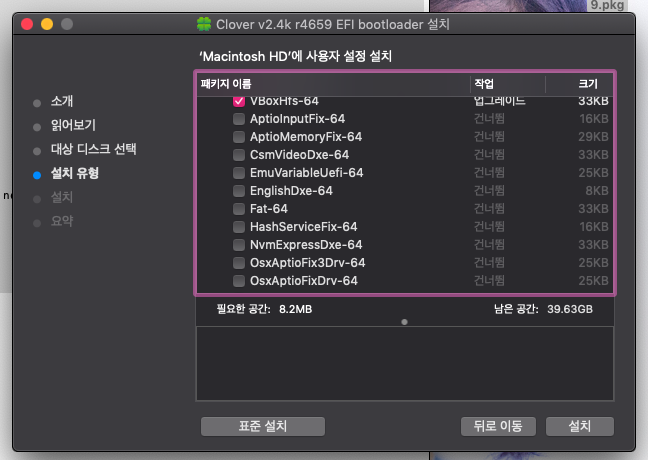Select the AptioInputFix-64 package name

point(298,119)
